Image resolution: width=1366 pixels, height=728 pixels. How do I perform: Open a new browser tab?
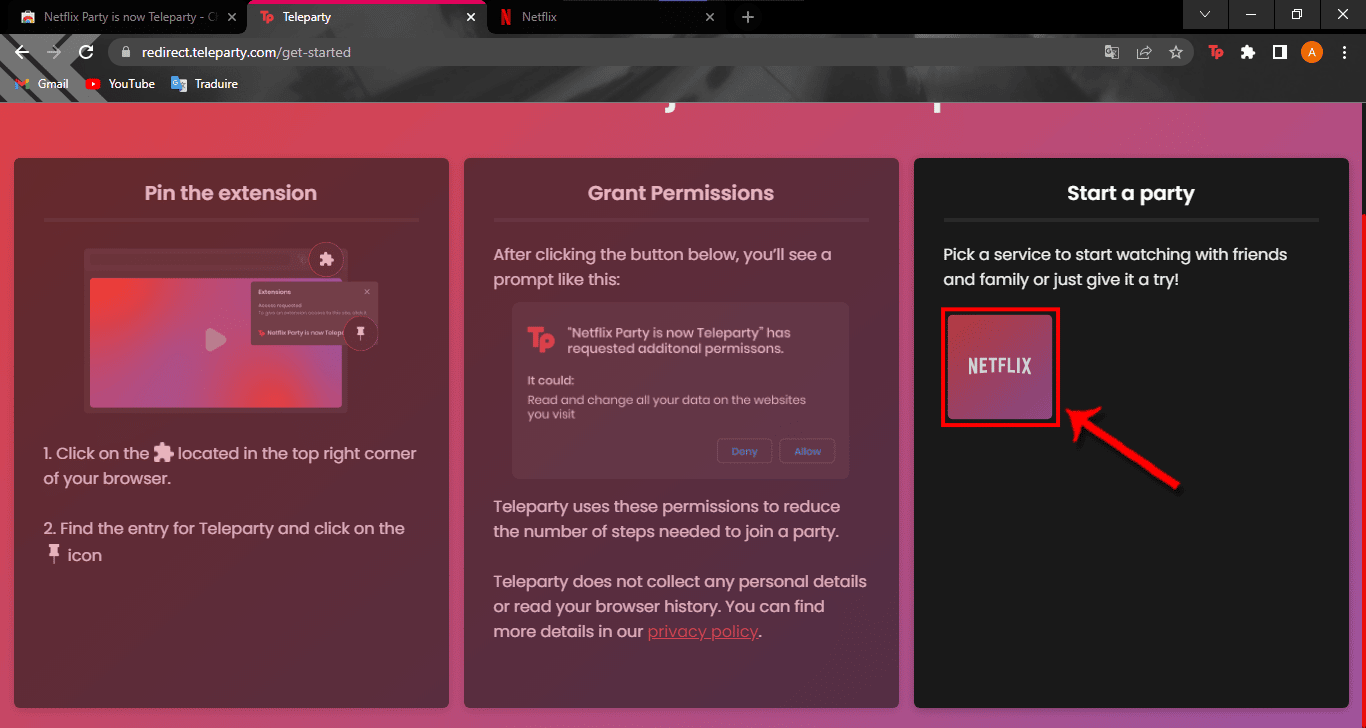pyautogui.click(x=748, y=17)
